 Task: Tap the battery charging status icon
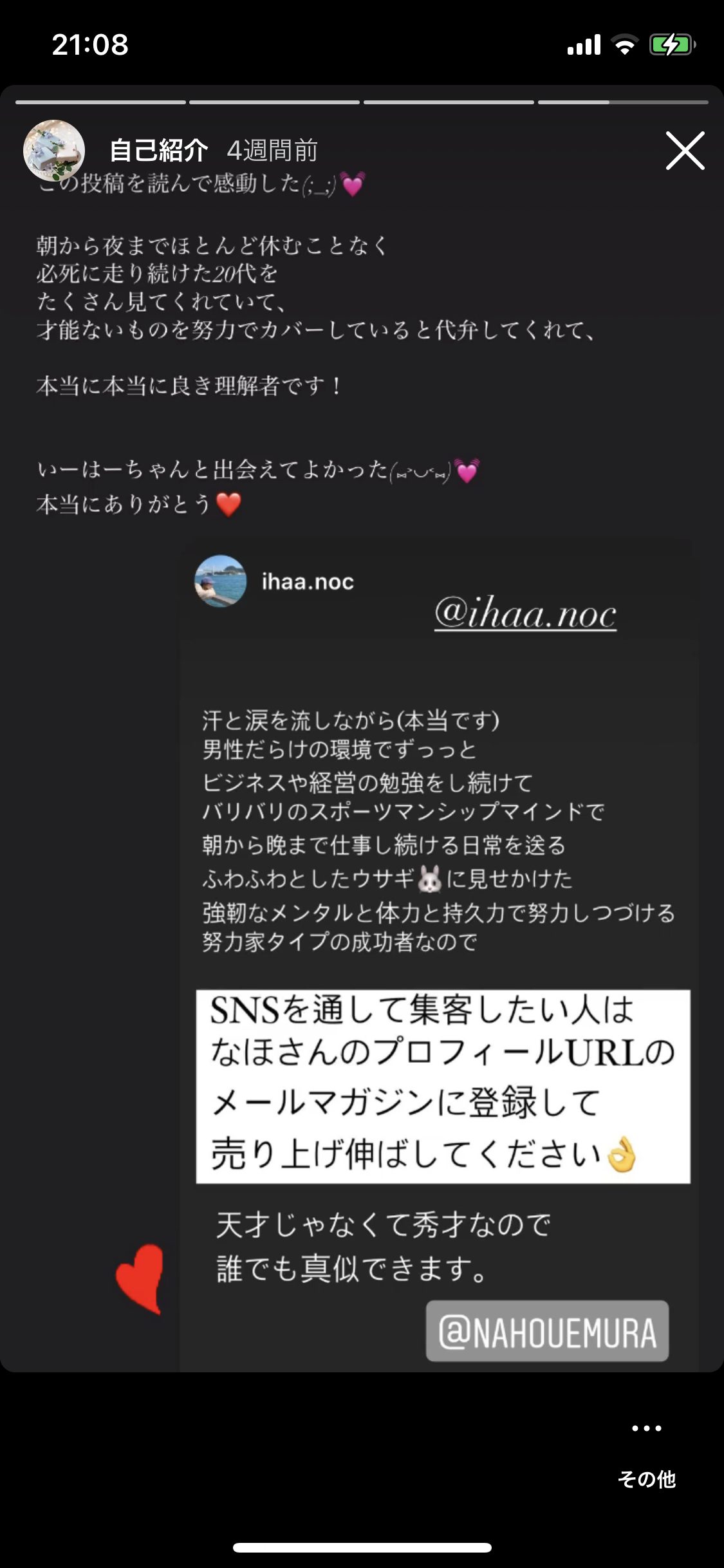point(673,45)
